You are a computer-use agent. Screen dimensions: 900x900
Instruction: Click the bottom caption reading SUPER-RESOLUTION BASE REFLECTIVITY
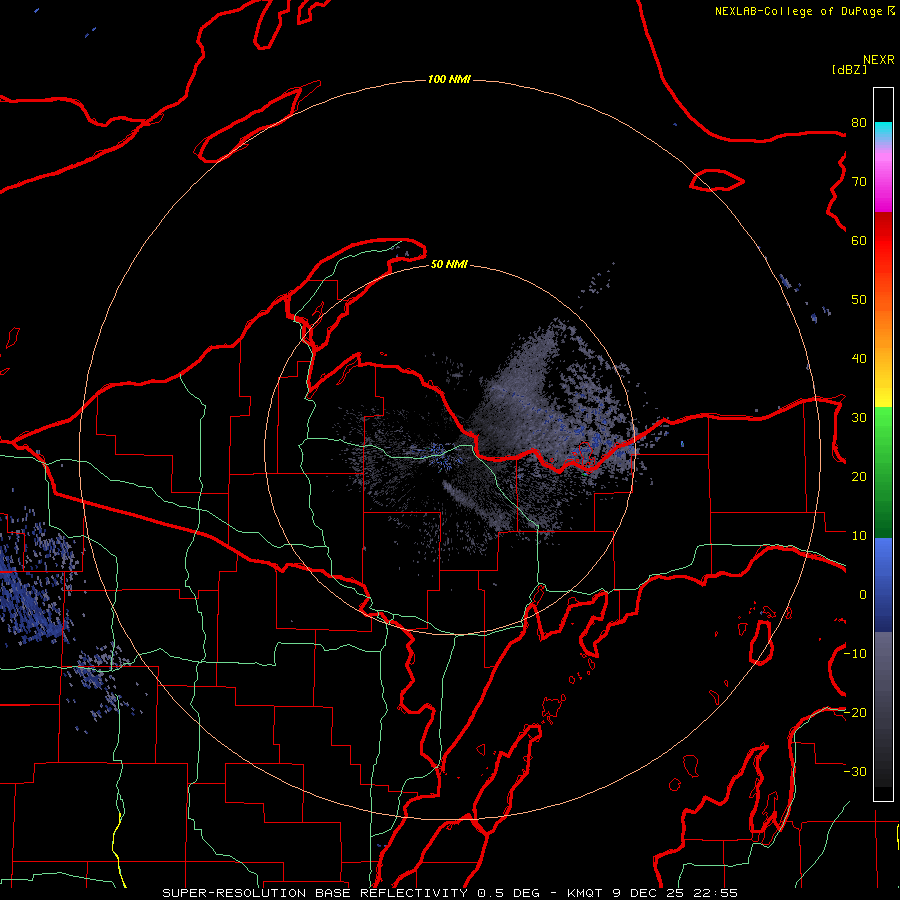[315, 893]
